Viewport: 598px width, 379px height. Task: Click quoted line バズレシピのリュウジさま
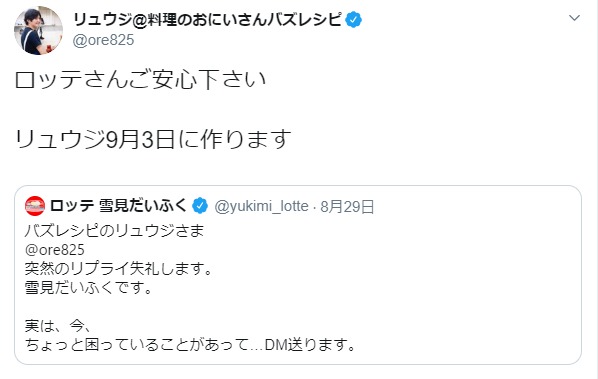pyautogui.click(x=114, y=231)
